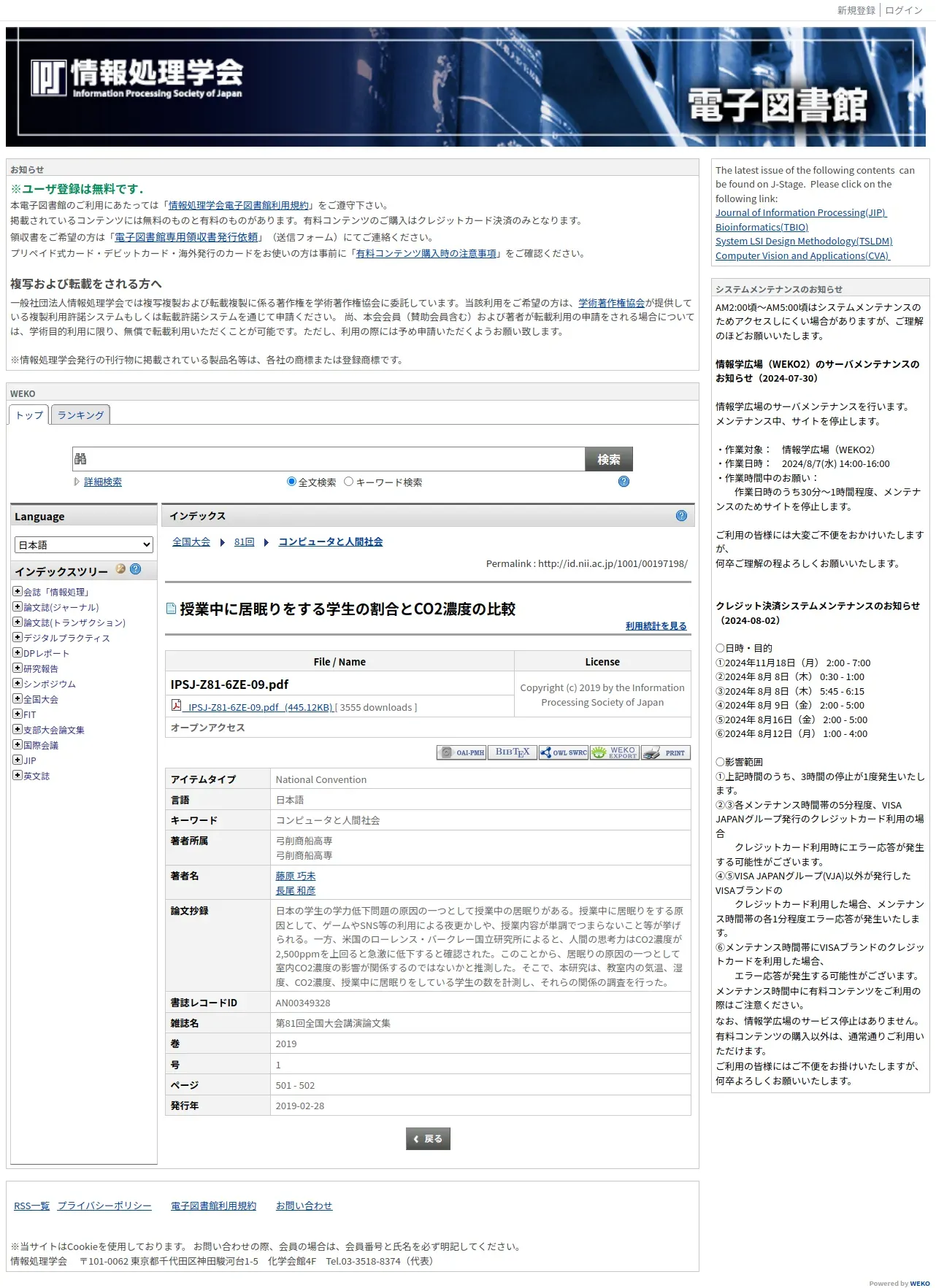The width and height of the screenshot is (936, 1288).
Task: Open author 長尾 和彦 link
Action: pos(296,890)
